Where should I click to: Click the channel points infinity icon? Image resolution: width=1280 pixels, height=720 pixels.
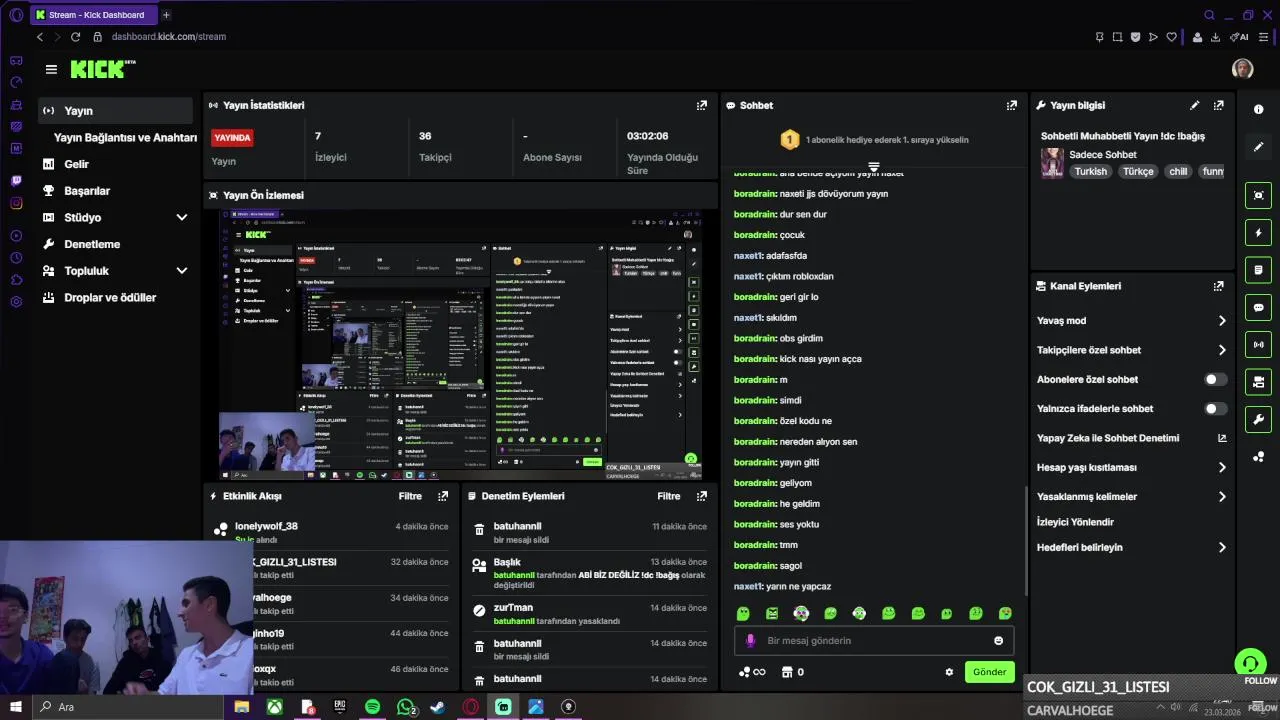(x=751, y=672)
